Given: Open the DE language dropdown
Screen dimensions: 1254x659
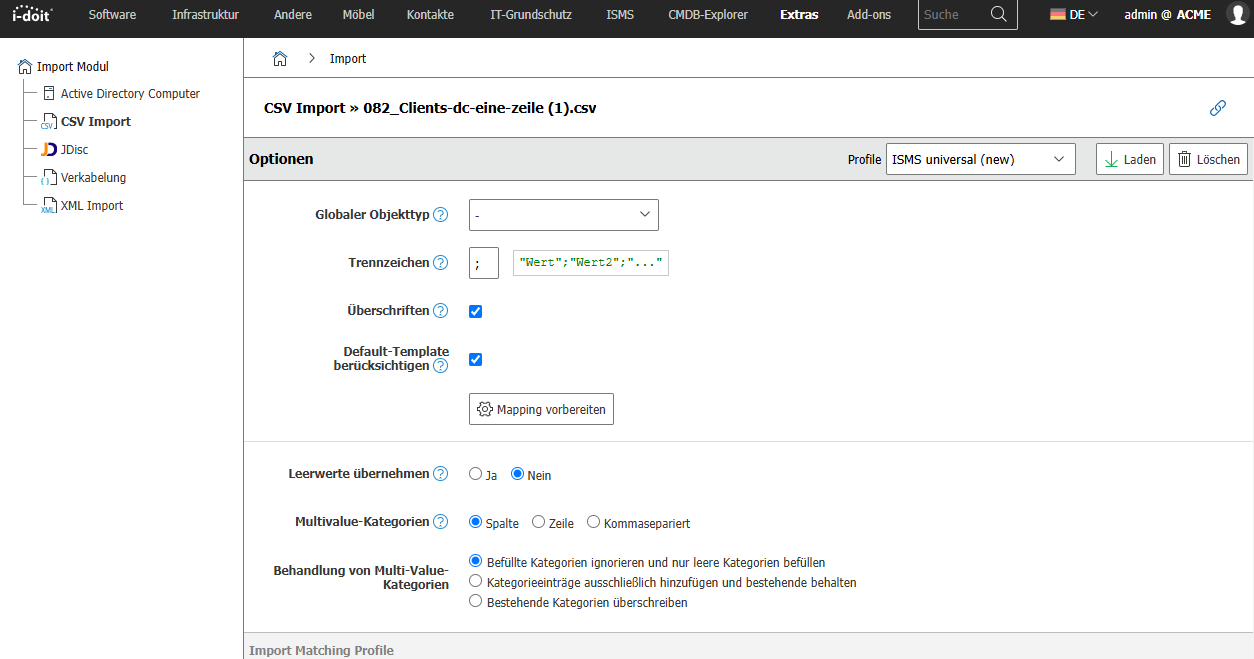Looking at the screenshot, I should [1074, 15].
